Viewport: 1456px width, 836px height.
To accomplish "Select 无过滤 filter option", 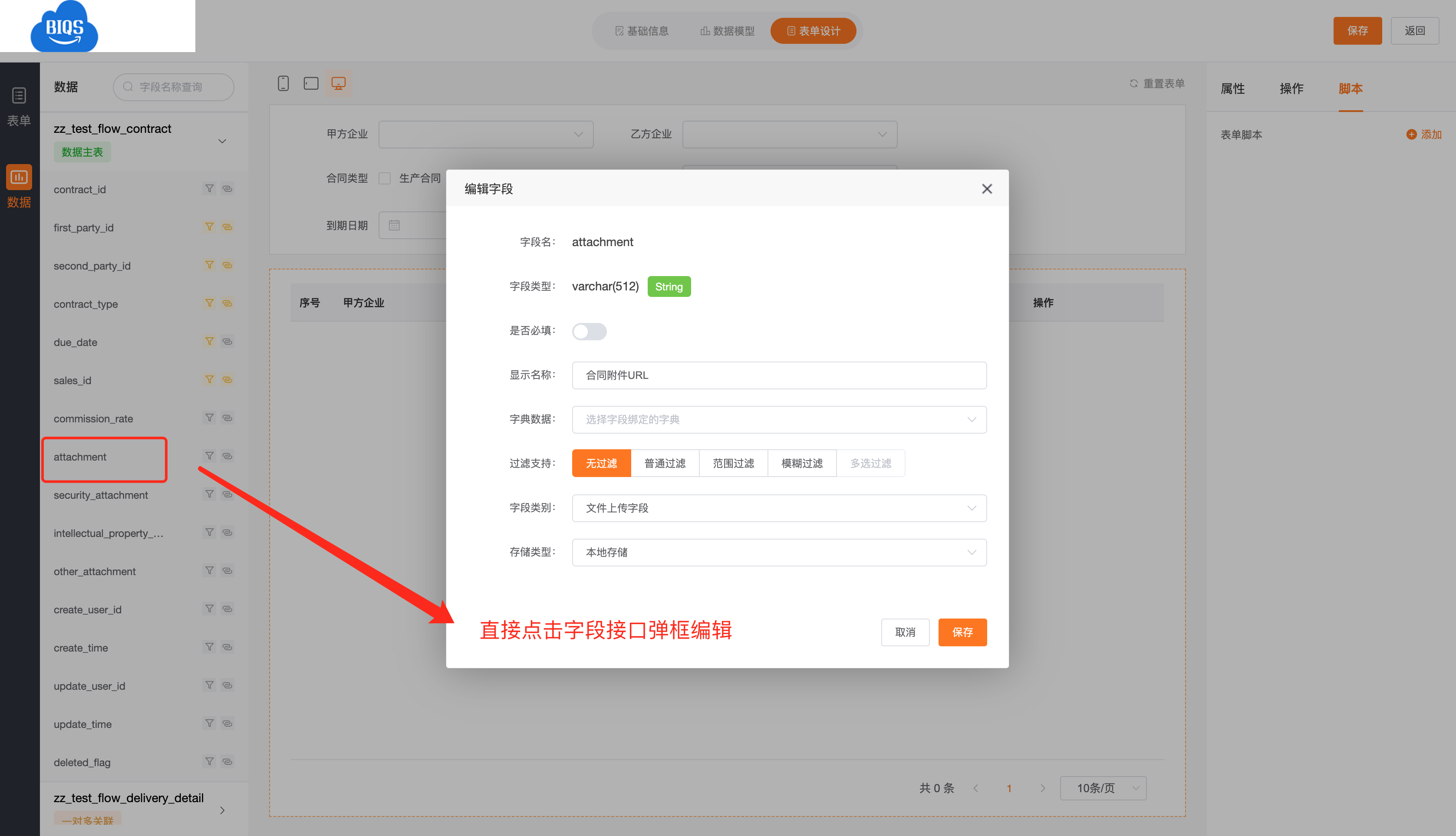I will tap(601, 463).
